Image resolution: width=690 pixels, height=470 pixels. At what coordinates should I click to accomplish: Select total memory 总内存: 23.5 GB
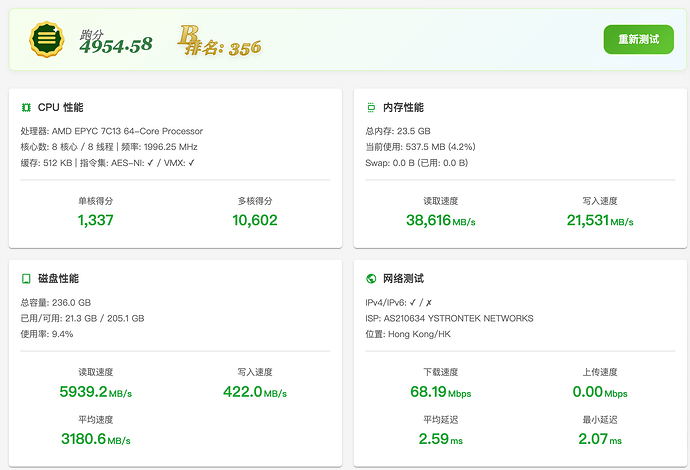coord(398,131)
